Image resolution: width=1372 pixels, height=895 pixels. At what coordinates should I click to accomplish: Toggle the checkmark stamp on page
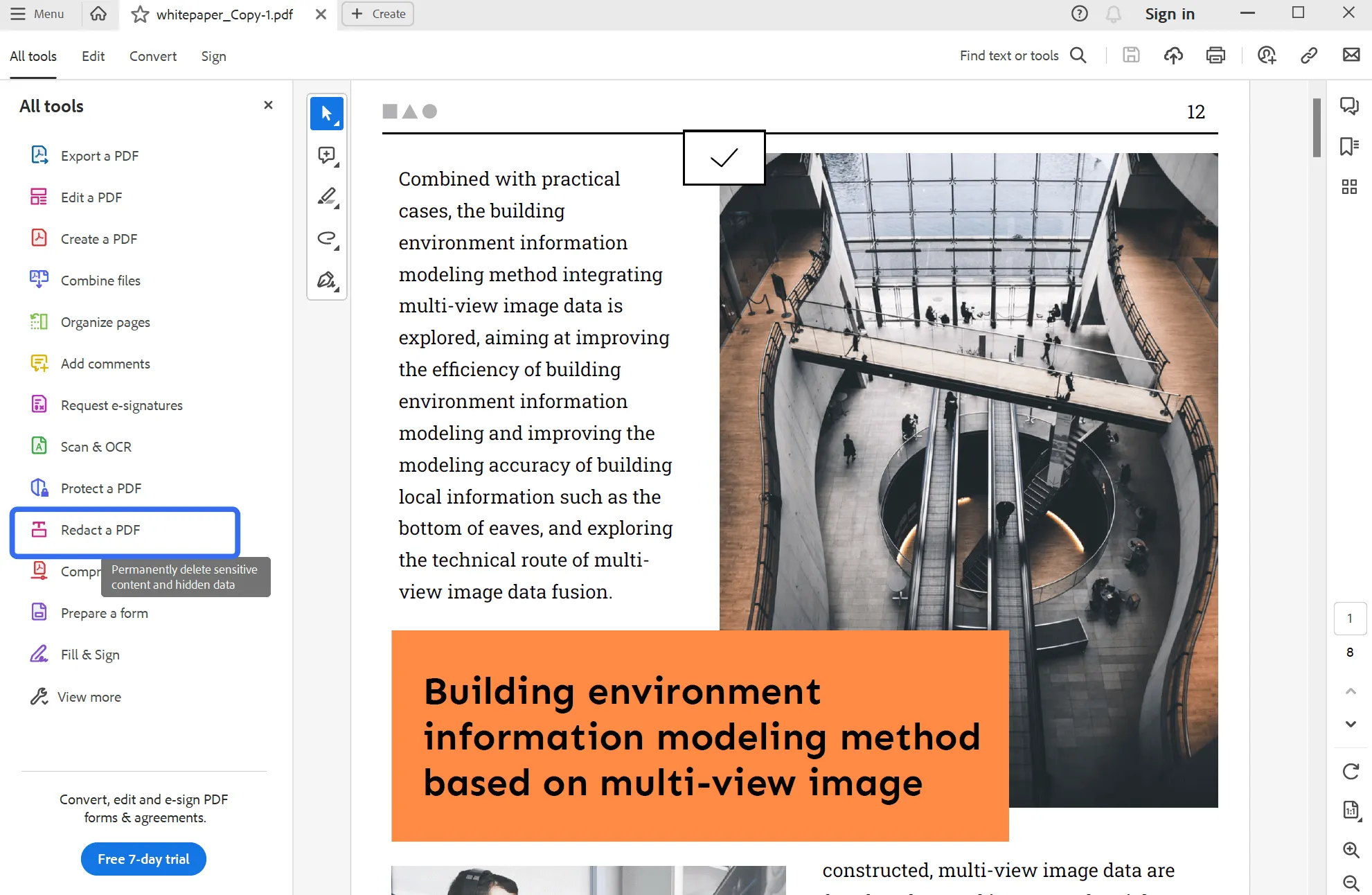pyautogui.click(x=725, y=156)
